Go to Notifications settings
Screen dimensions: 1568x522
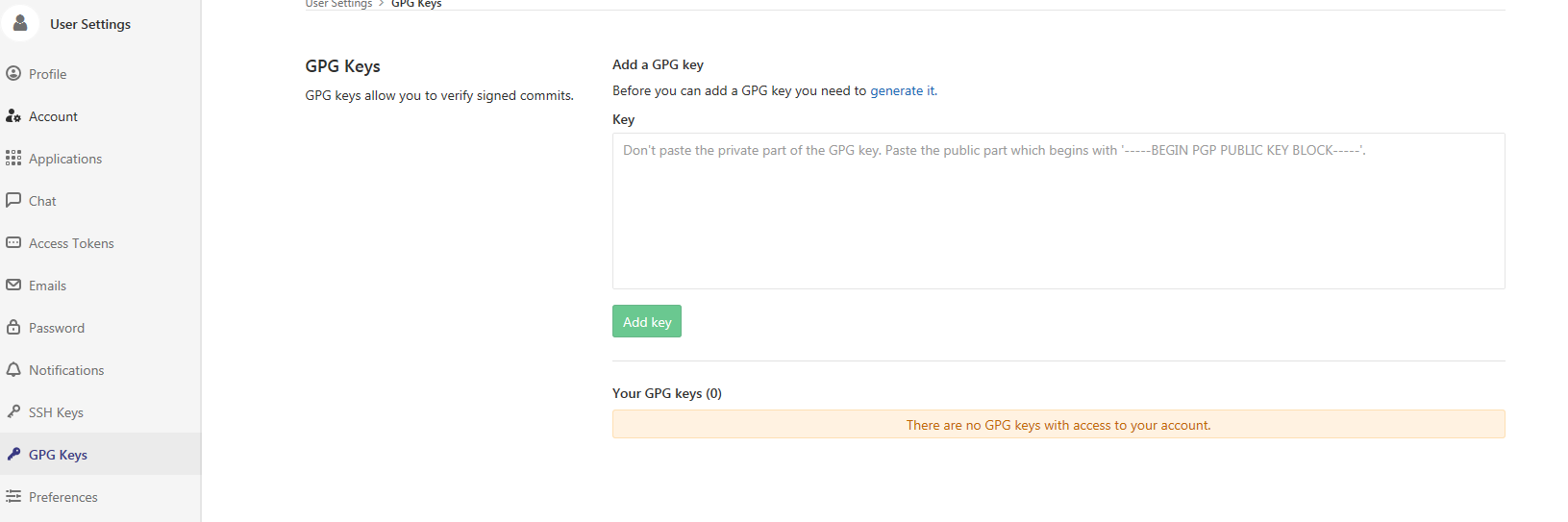point(66,370)
